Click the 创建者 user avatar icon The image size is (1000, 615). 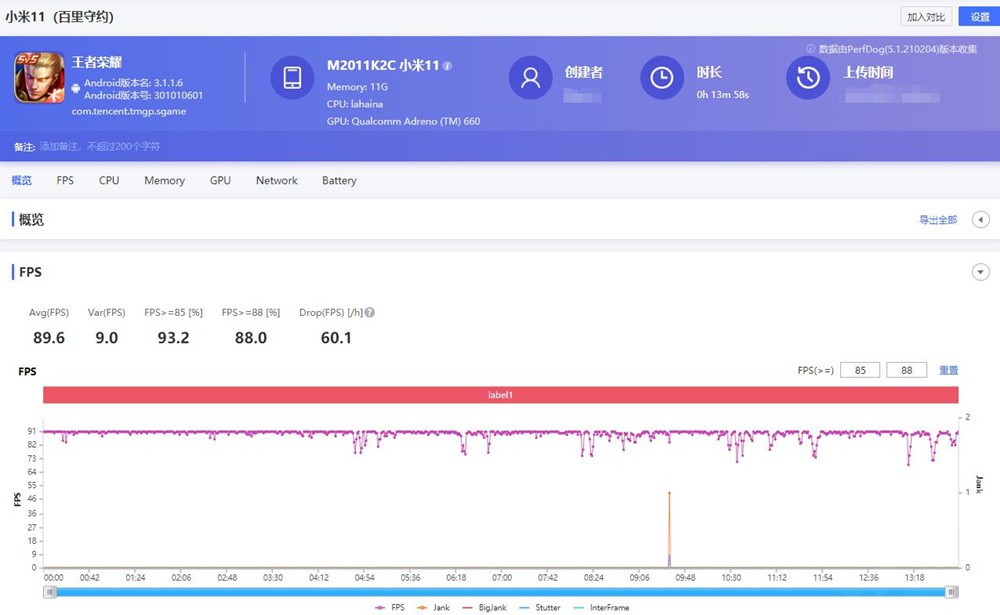tap(530, 77)
